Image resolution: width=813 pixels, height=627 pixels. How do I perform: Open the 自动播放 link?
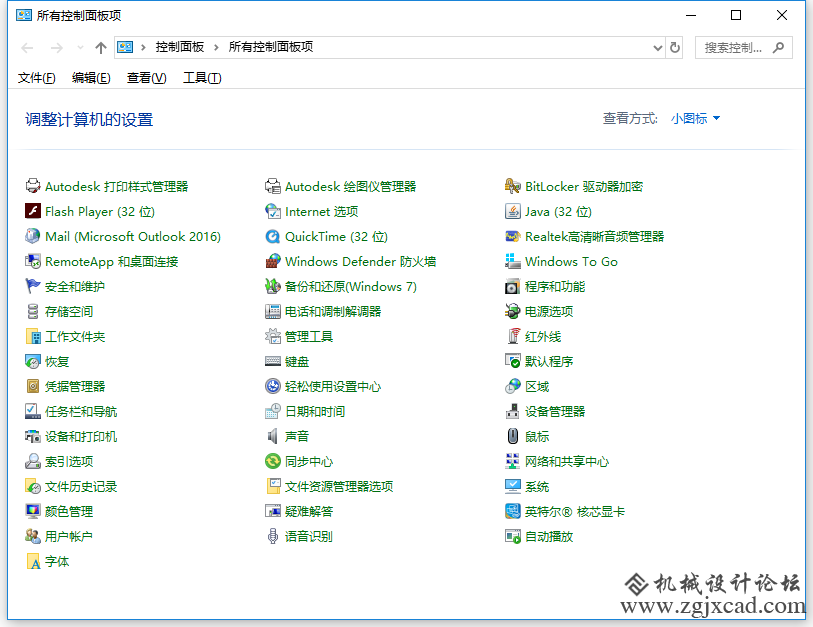pos(549,536)
